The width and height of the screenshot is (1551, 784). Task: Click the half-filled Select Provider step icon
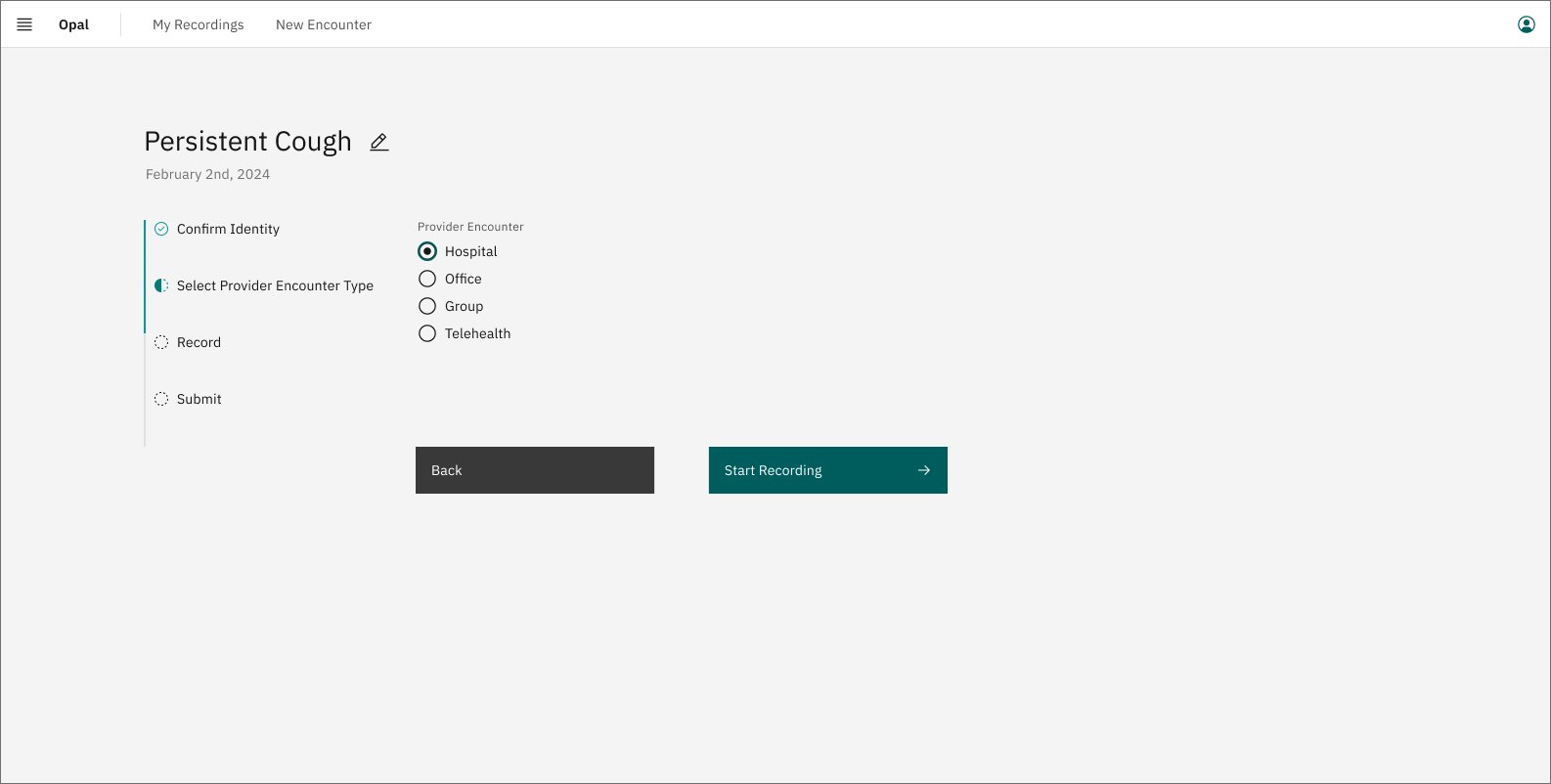[x=161, y=285]
